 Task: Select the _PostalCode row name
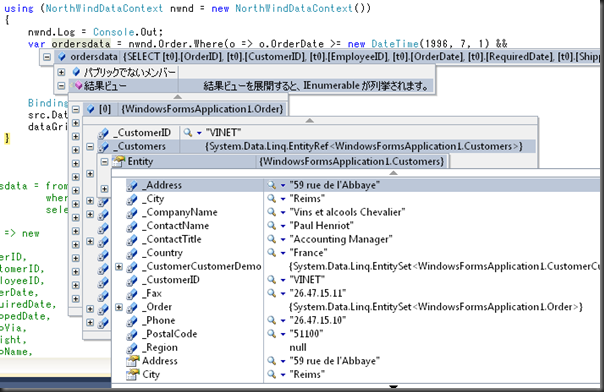pyautogui.click(x=170, y=334)
